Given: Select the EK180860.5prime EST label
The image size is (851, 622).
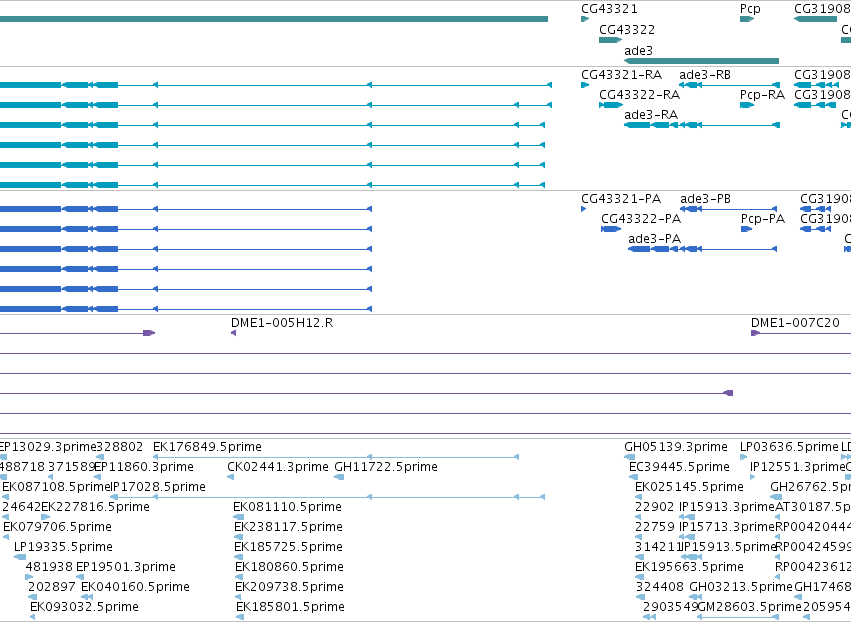Looking at the screenshot, I should [289, 567].
